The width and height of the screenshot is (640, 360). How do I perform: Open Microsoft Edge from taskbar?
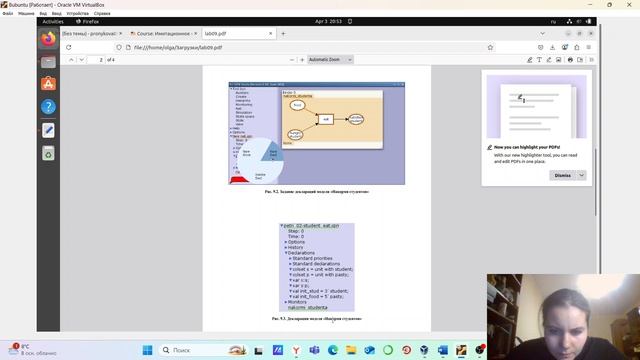(x=333, y=350)
